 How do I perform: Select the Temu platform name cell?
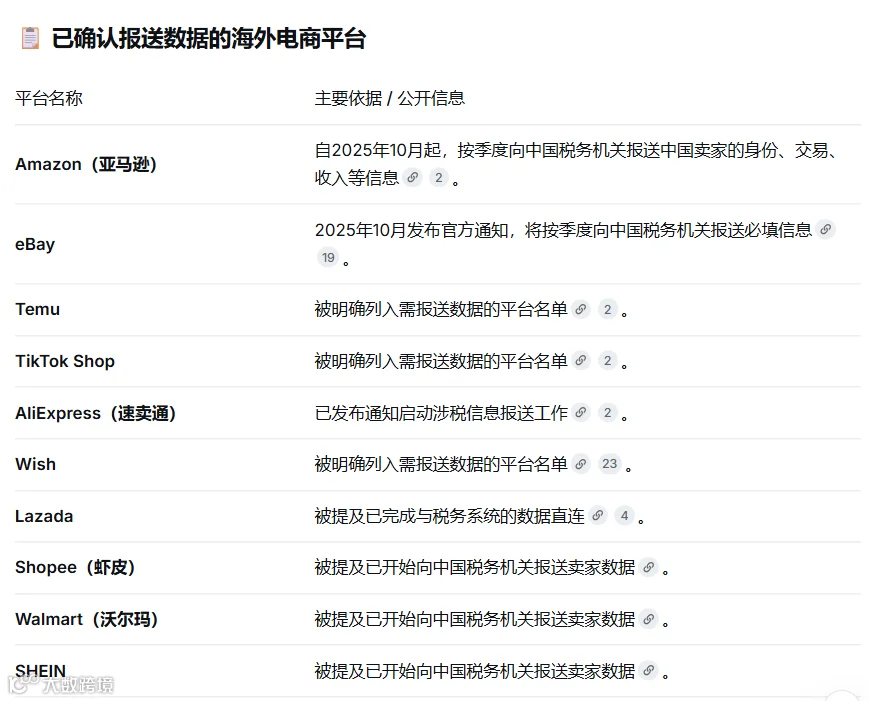37,309
